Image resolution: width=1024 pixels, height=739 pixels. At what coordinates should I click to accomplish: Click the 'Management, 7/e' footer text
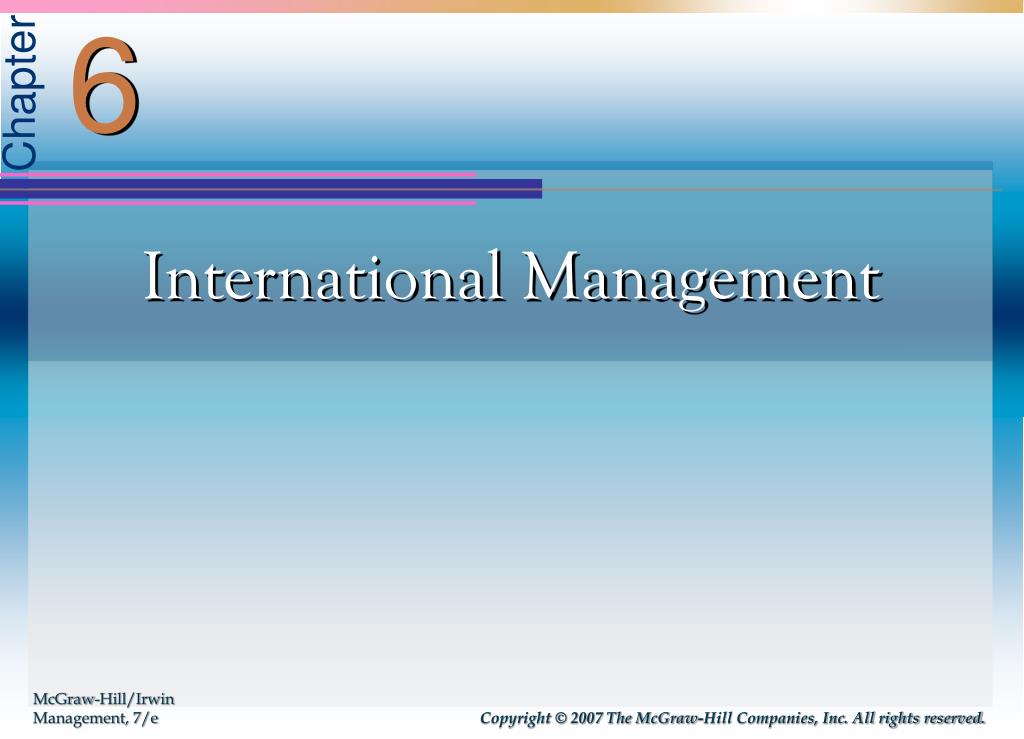[96, 719]
